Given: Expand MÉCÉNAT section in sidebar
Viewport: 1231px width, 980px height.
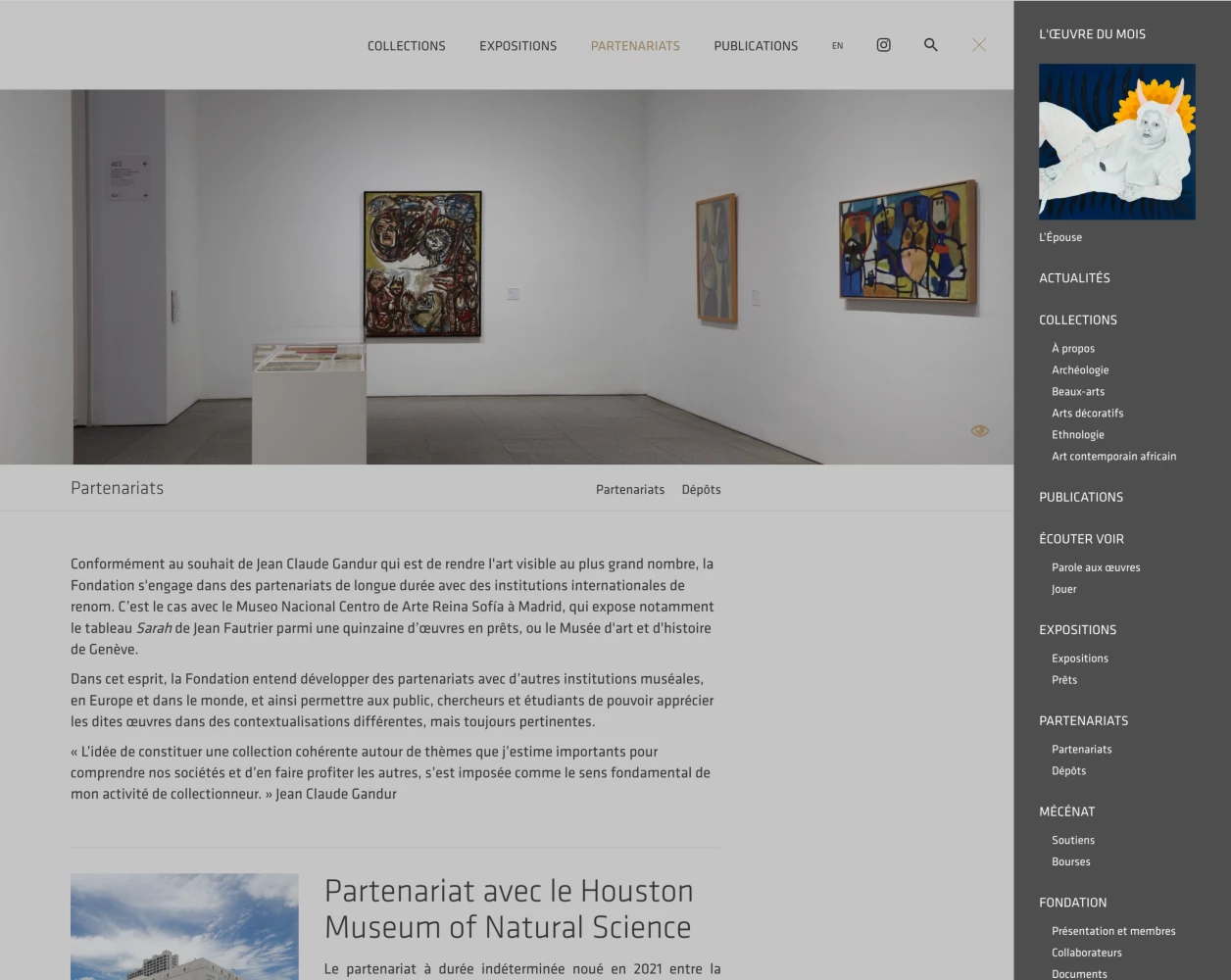Looking at the screenshot, I should pyautogui.click(x=1066, y=811).
